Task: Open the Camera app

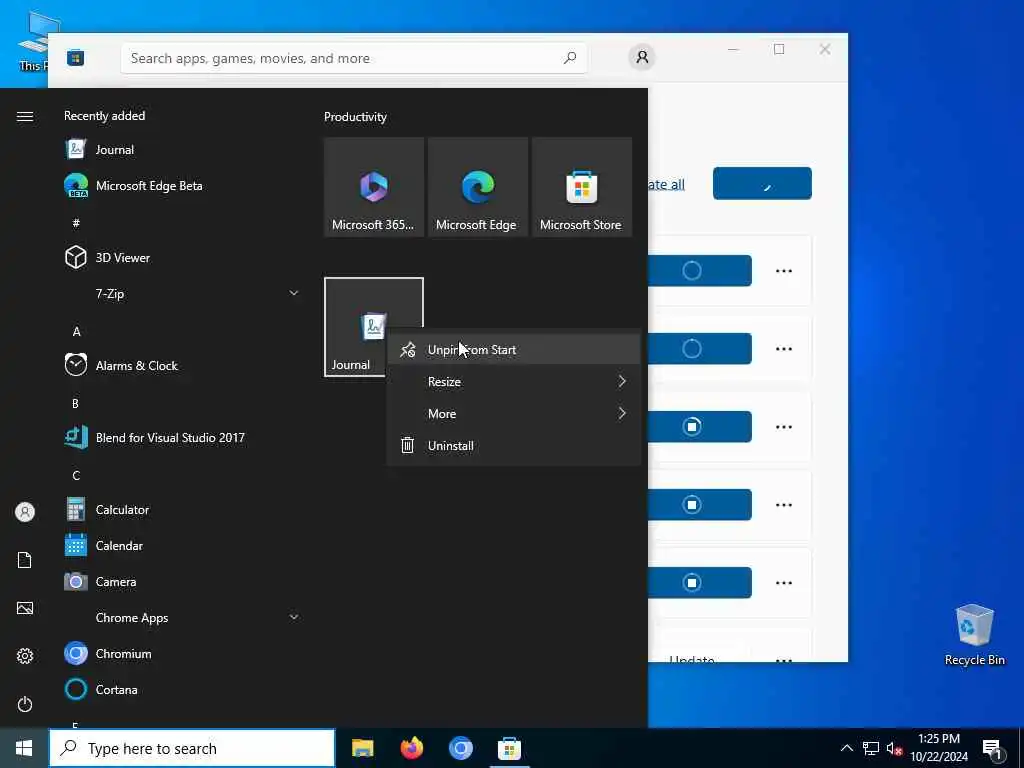Action: click(182, 581)
